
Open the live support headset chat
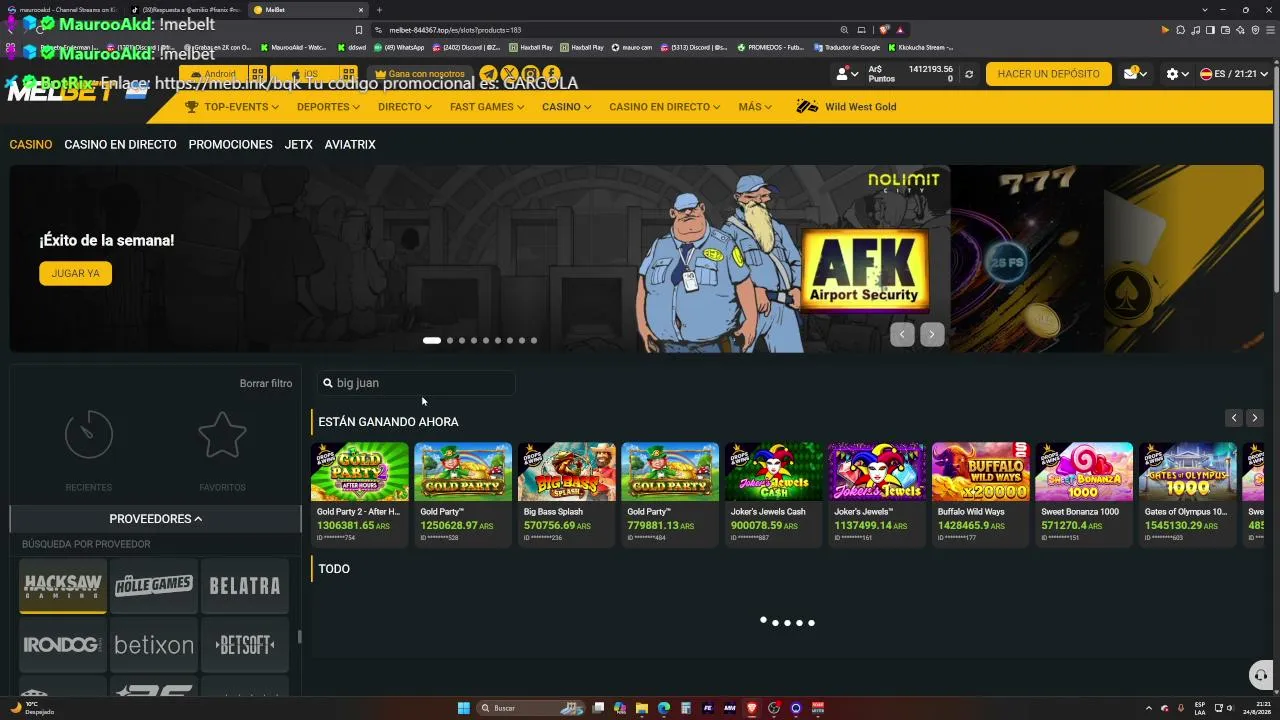click(x=1261, y=674)
